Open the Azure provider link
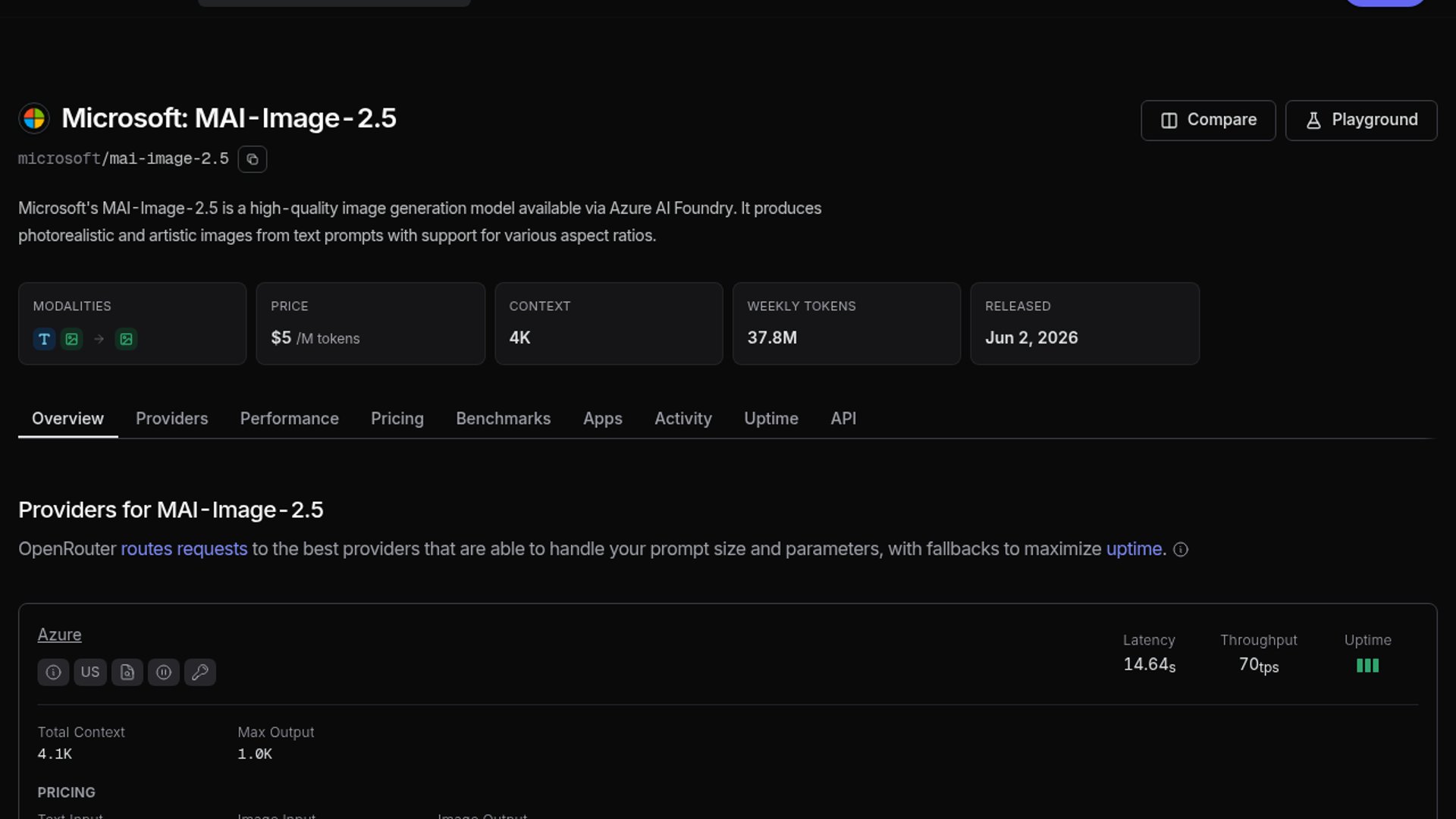1456x819 pixels. click(59, 635)
